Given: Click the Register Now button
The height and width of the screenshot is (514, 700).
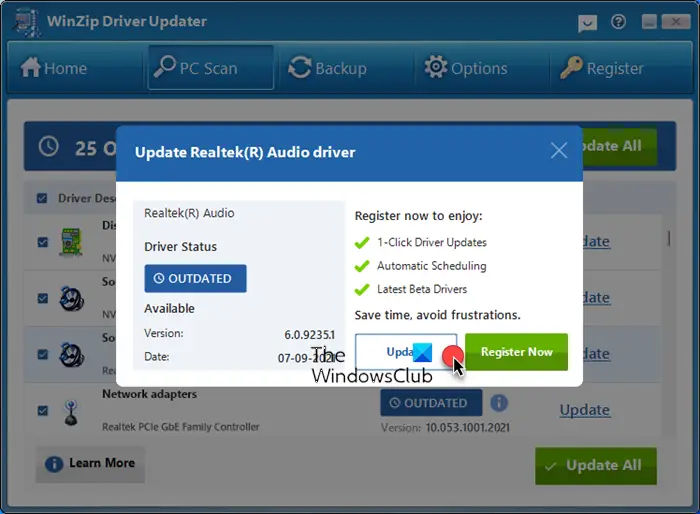Looking at the screenshot, I should (517, 352).
